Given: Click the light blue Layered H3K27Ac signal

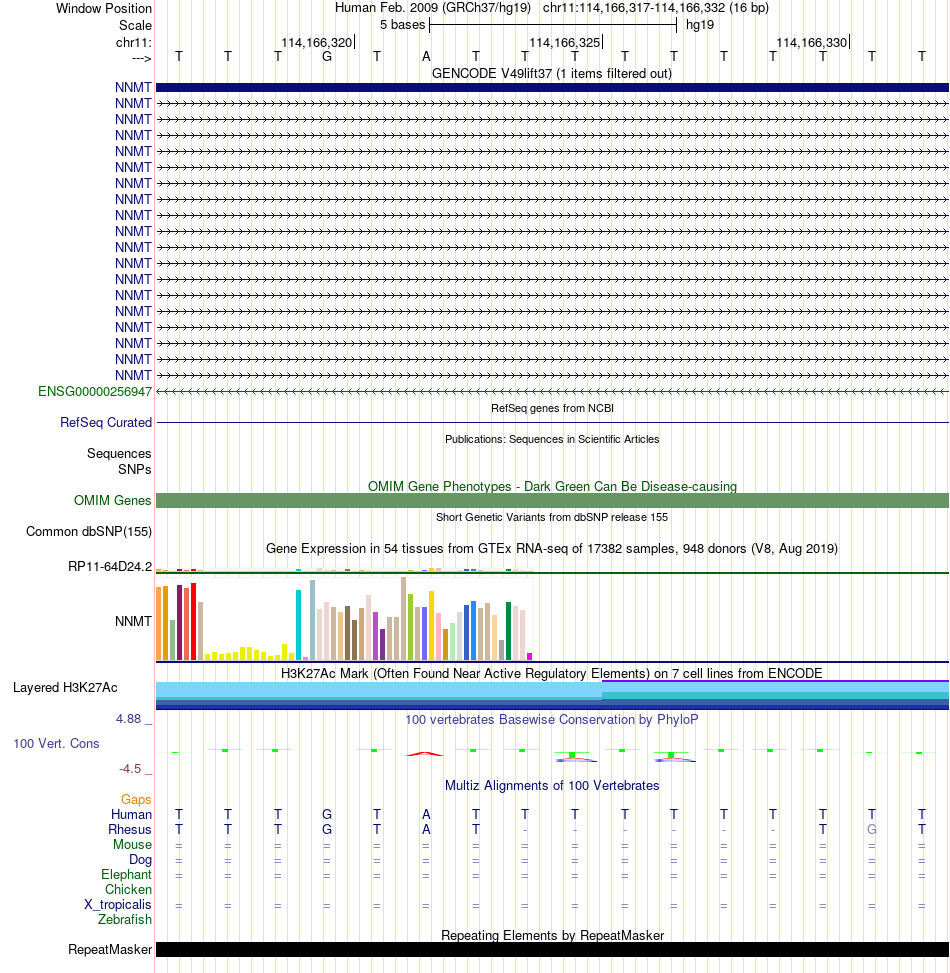Looking at the screenshot, I should [379, 689].
